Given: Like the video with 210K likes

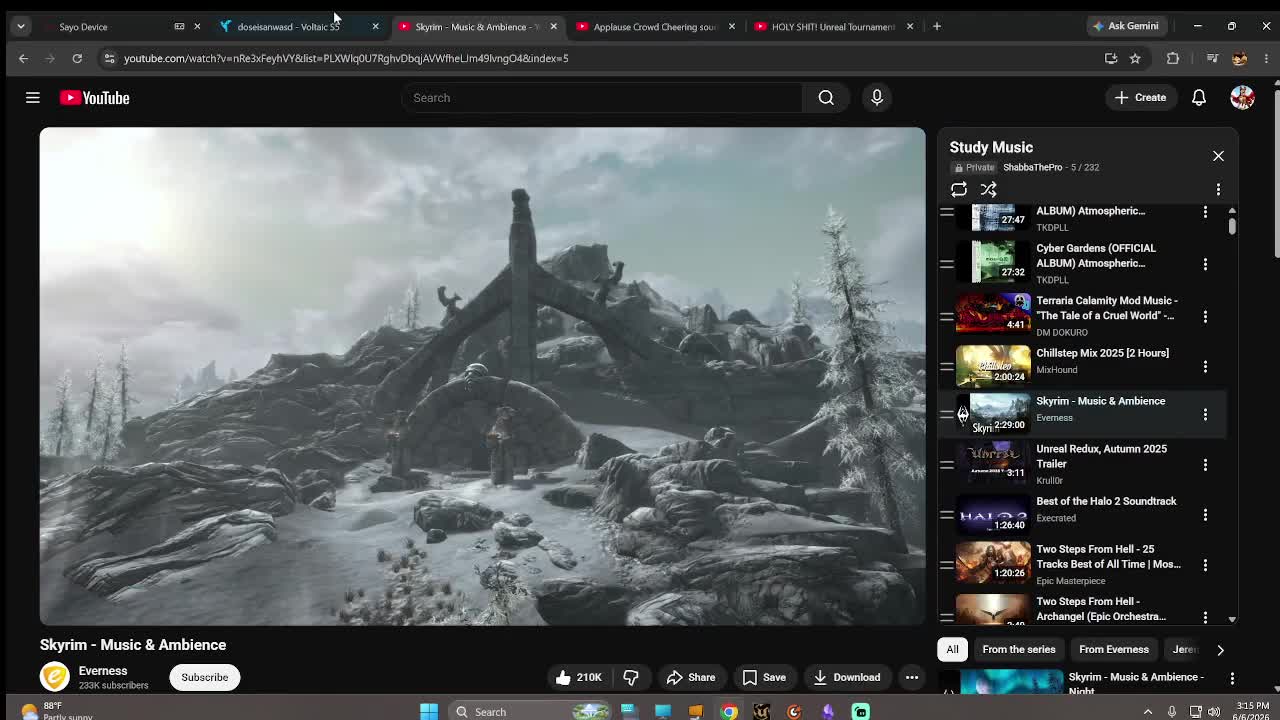Looking at the screenshot, I should [x=579, y=677].
